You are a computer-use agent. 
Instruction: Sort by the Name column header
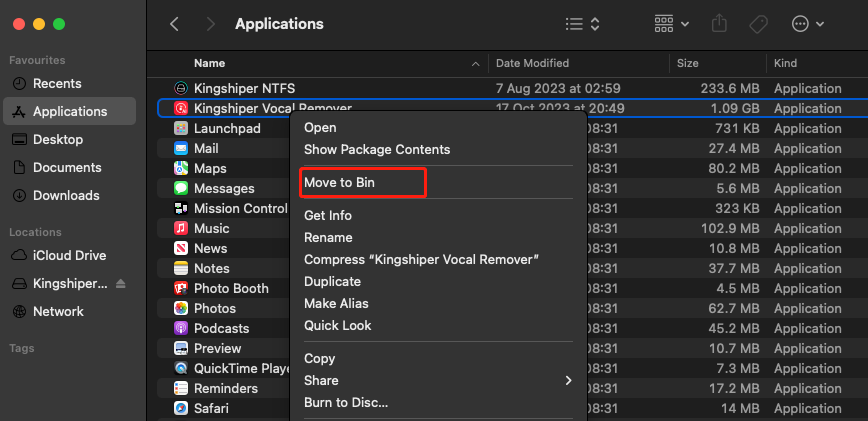tap(209, 63)
